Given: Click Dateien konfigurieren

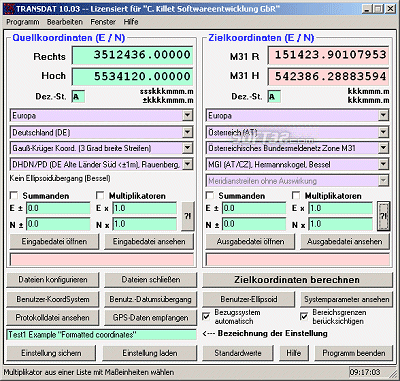Looking at the screenshot, I should (53, 280).
